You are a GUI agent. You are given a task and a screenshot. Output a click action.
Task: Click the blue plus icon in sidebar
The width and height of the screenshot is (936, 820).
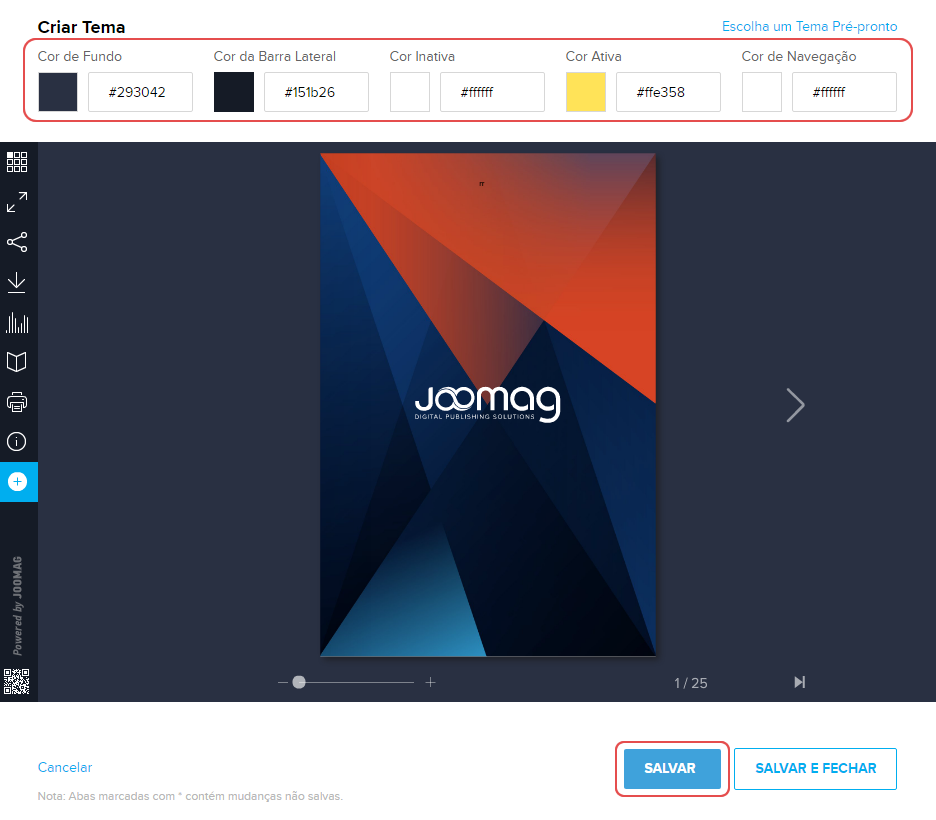(17, 481)
